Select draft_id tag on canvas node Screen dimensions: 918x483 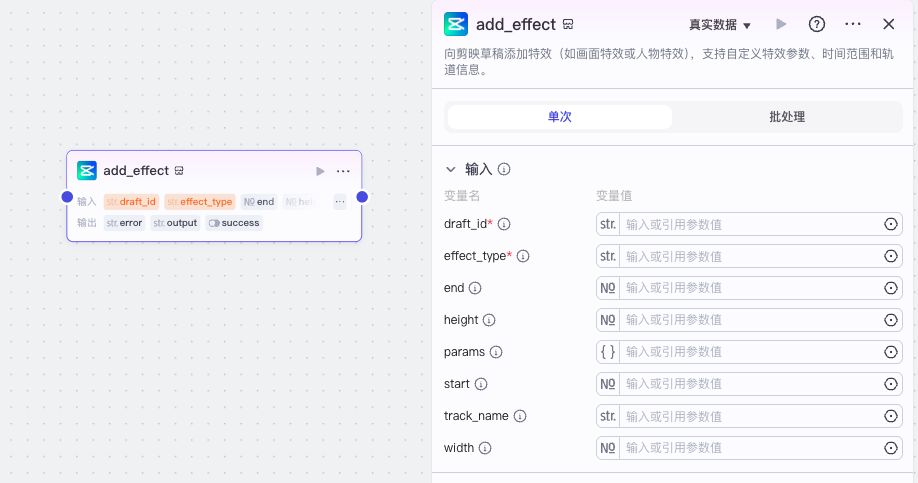(x=131, y=202)
